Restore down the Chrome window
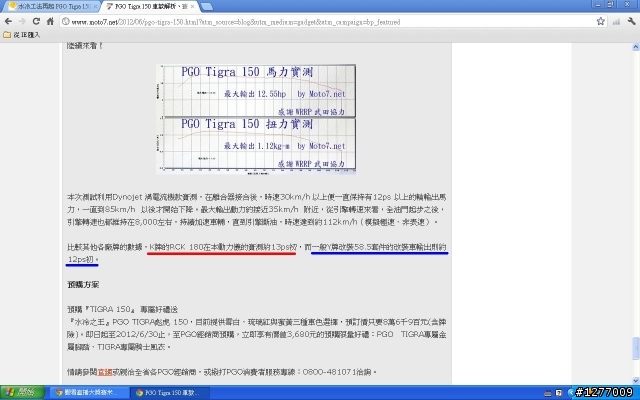This screenshot has height=400, width=640. [x=611, y=4]
